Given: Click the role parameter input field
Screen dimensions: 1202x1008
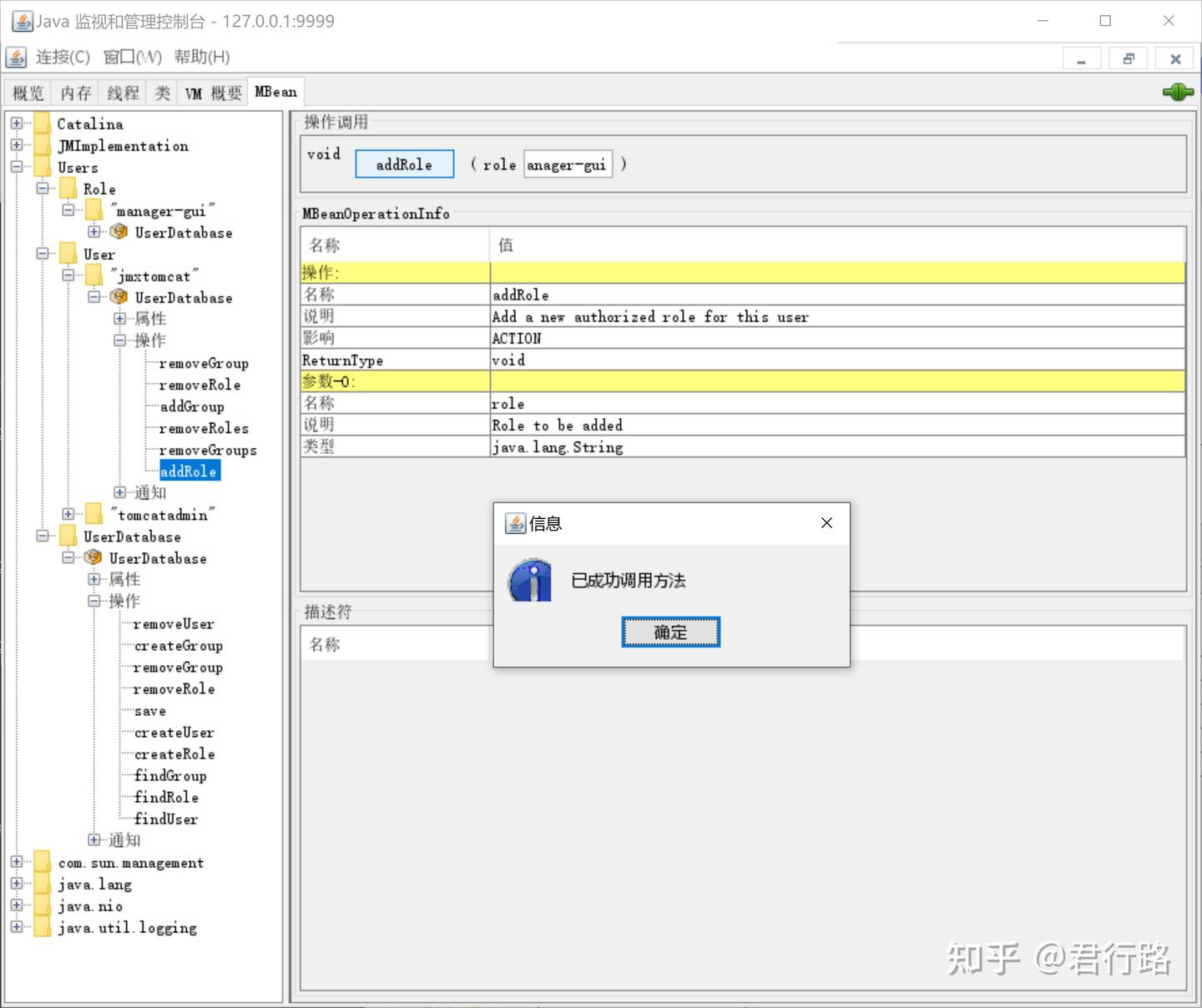Looking at the screenshot, I should click(568, 164).
